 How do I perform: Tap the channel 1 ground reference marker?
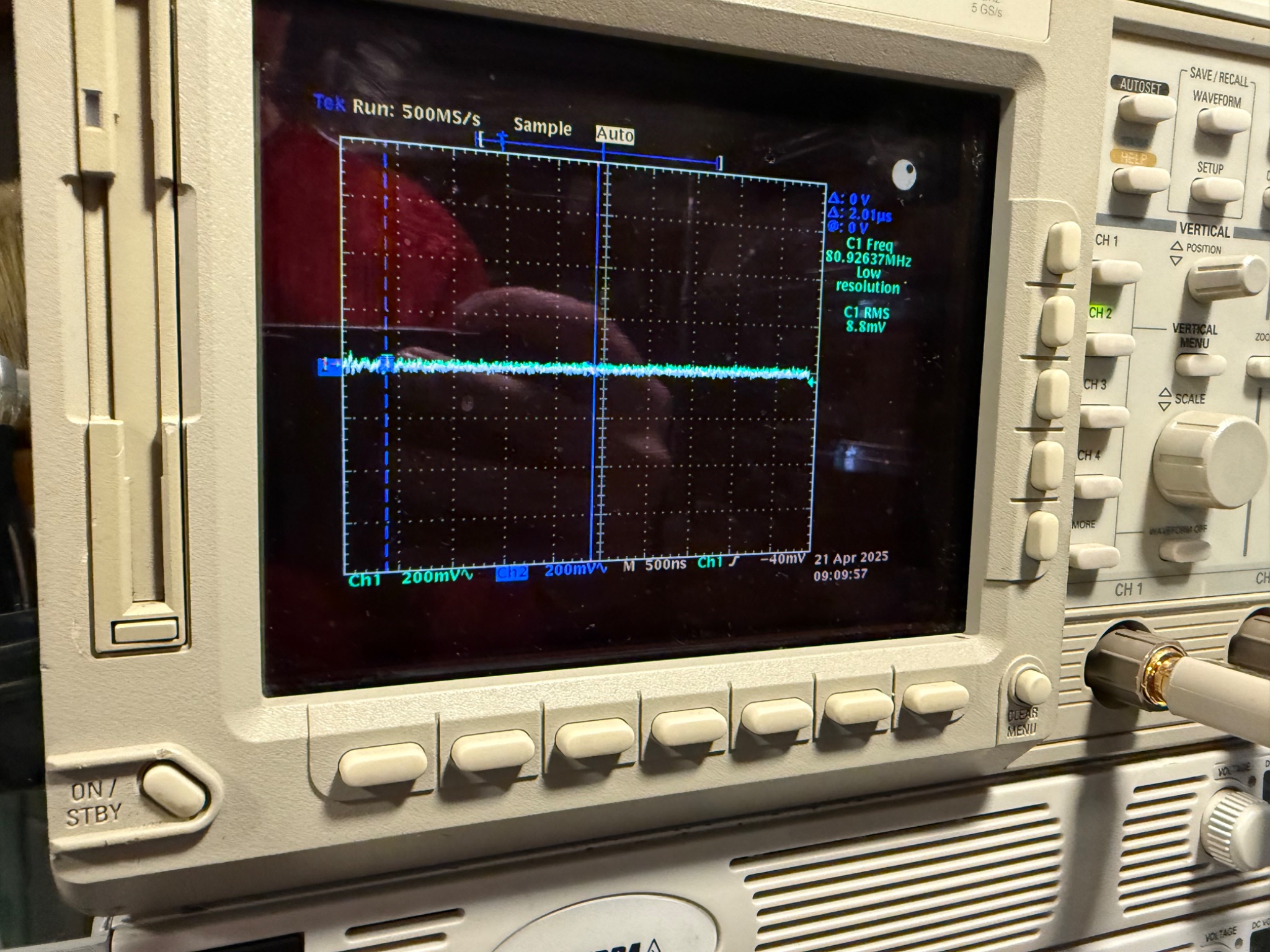(x=329, y=366)
